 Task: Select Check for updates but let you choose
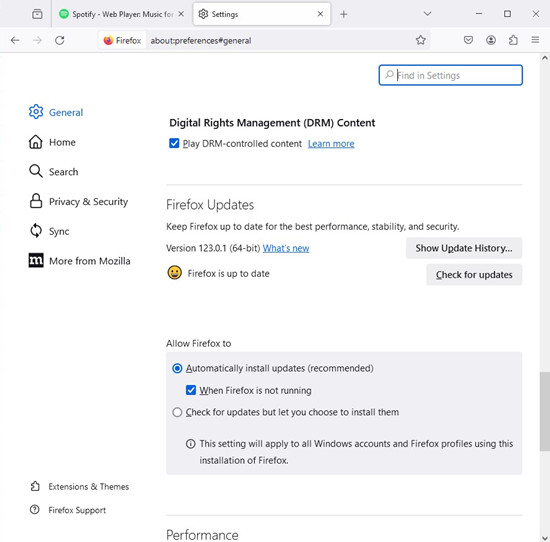(x=177, y=412)
